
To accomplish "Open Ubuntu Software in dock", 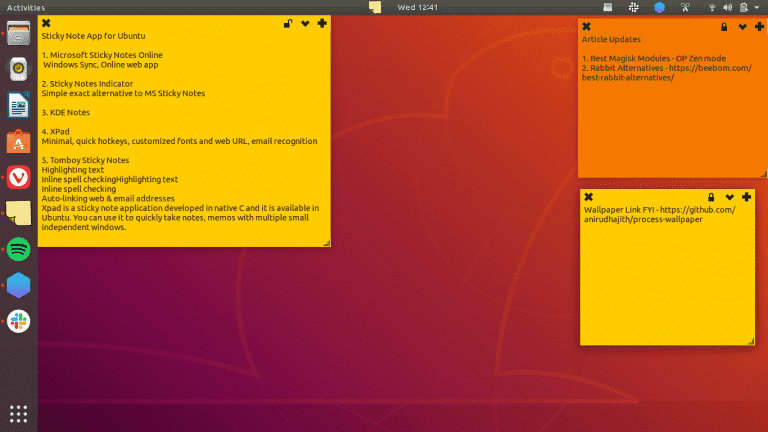I will pos(18,141).
